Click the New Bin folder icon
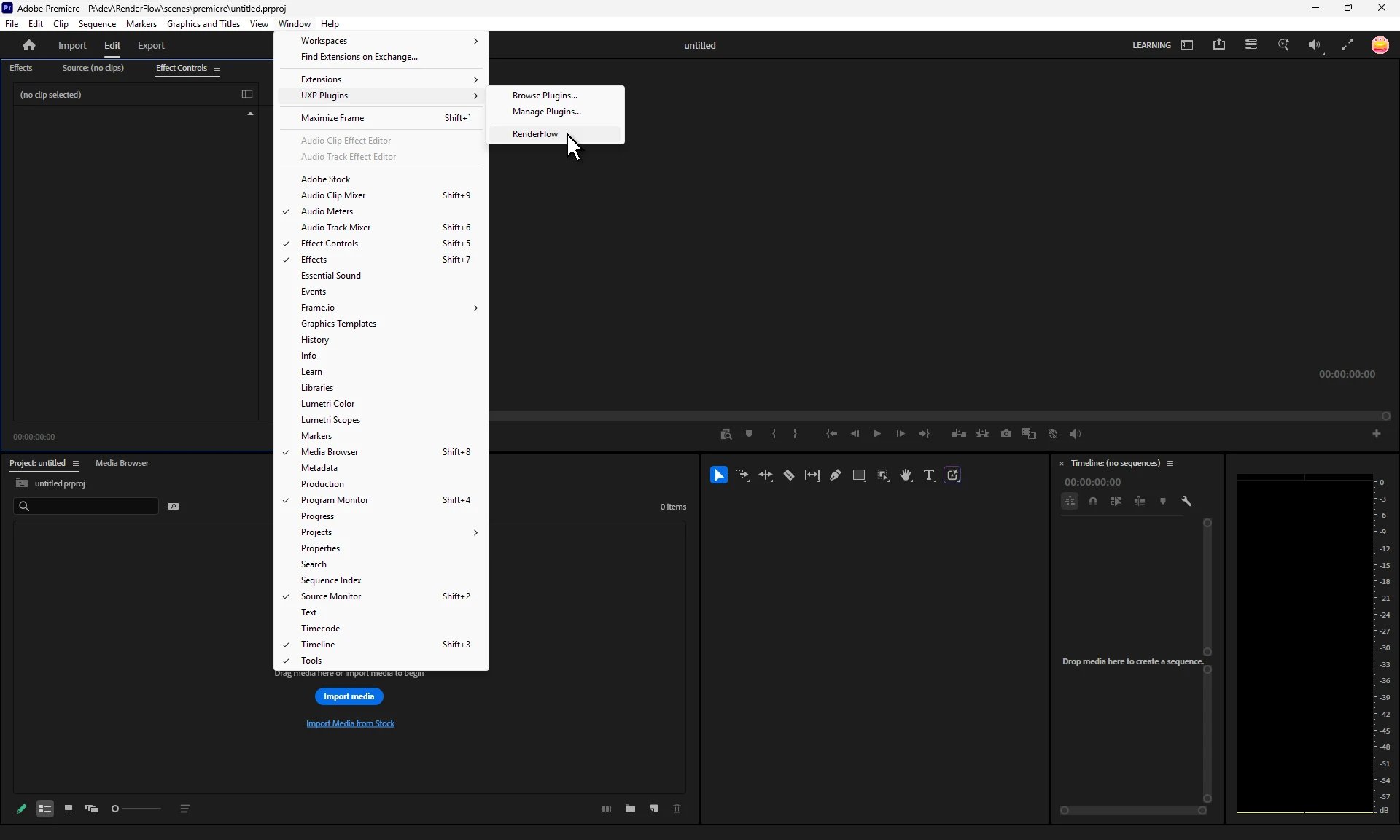Image resolution: width=1400 pixels, height=840 pixels. pos(631,809)
